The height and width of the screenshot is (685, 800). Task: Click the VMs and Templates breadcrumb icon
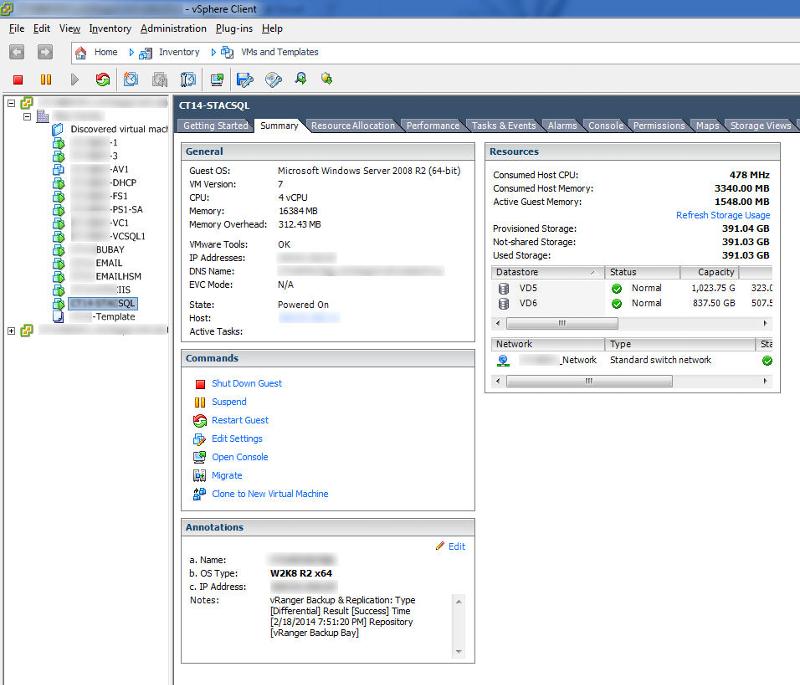click(x=227, y=53)
